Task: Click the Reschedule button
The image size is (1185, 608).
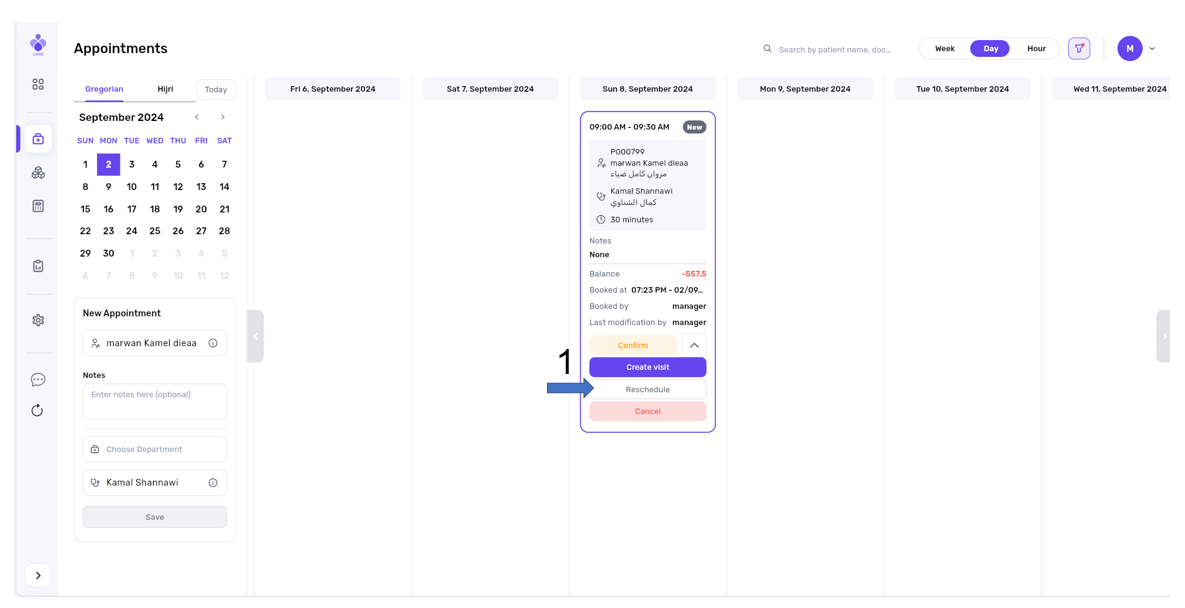Action: 648,389
